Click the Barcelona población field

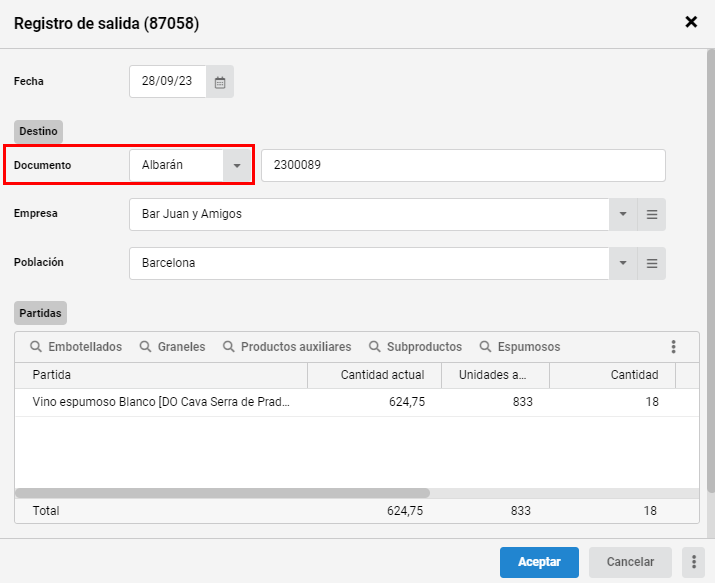(x=369, y=263)
